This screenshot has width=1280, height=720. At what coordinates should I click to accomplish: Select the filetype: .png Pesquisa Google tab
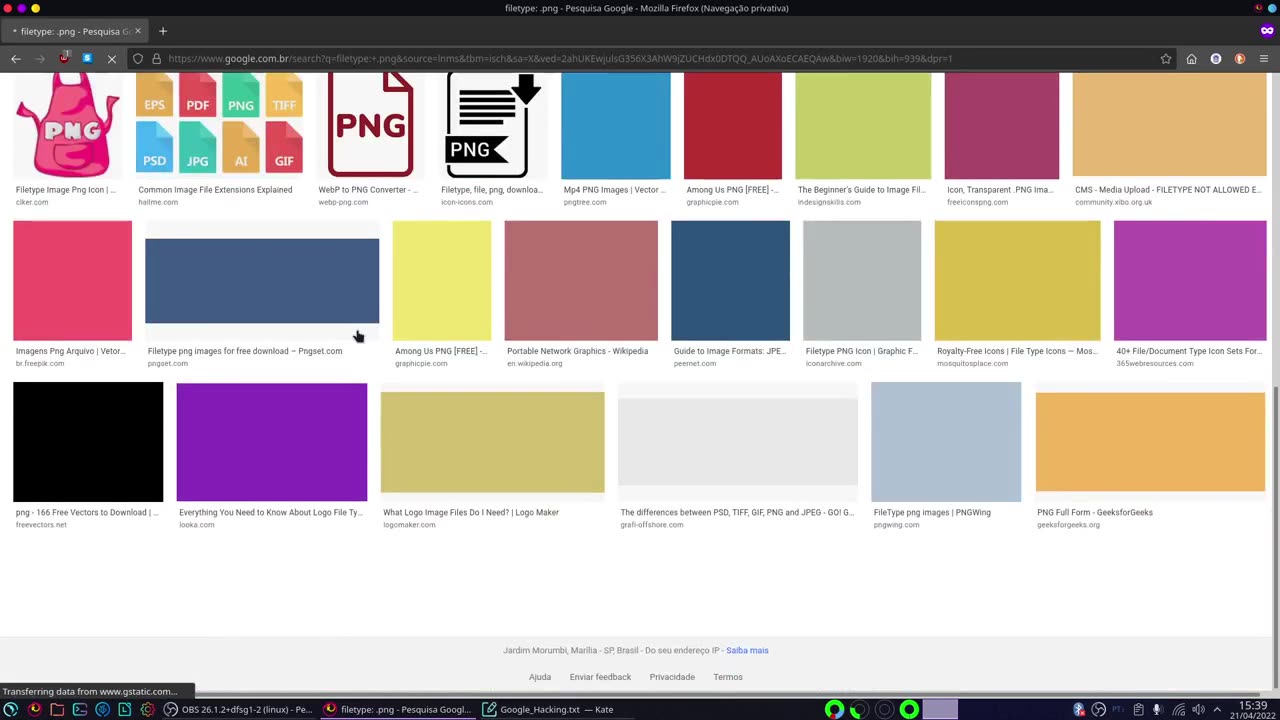74,31
